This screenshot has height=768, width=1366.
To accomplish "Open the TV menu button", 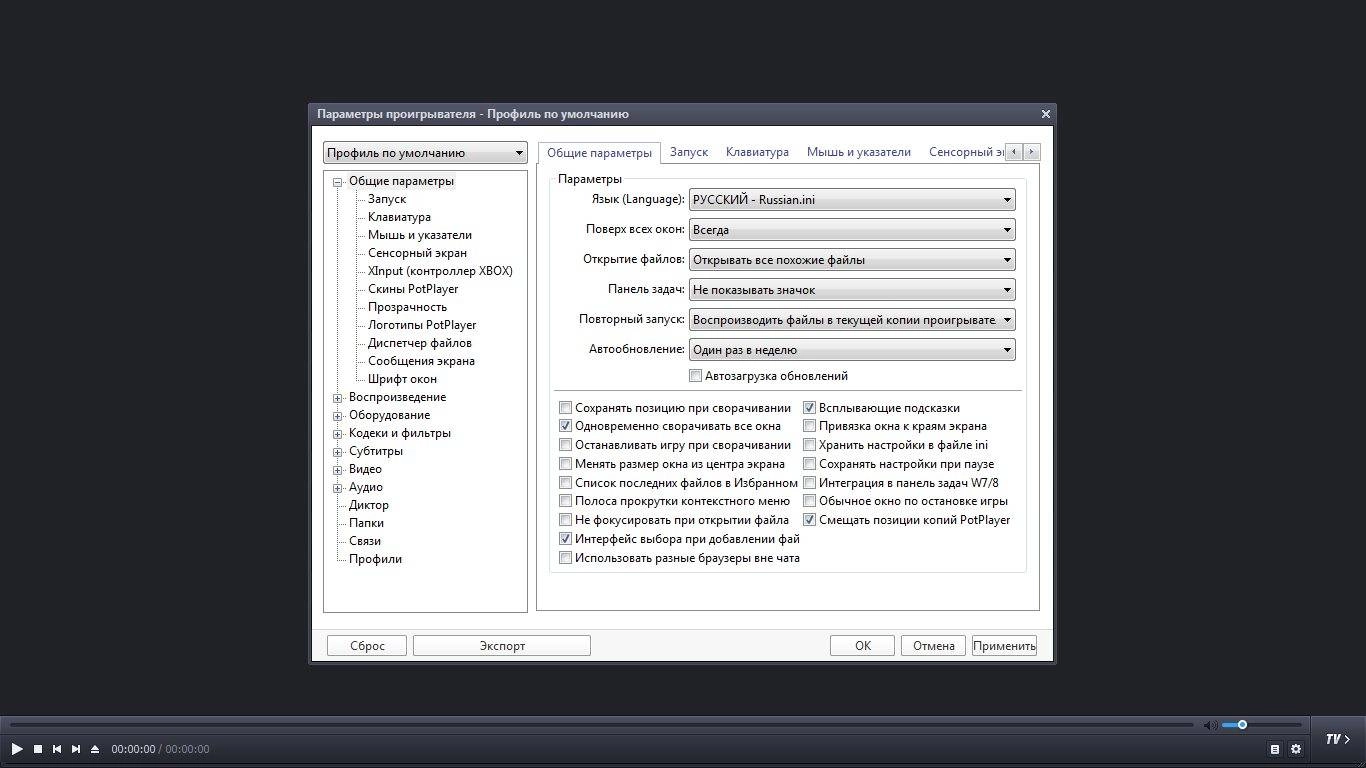I will (1338, 740).
